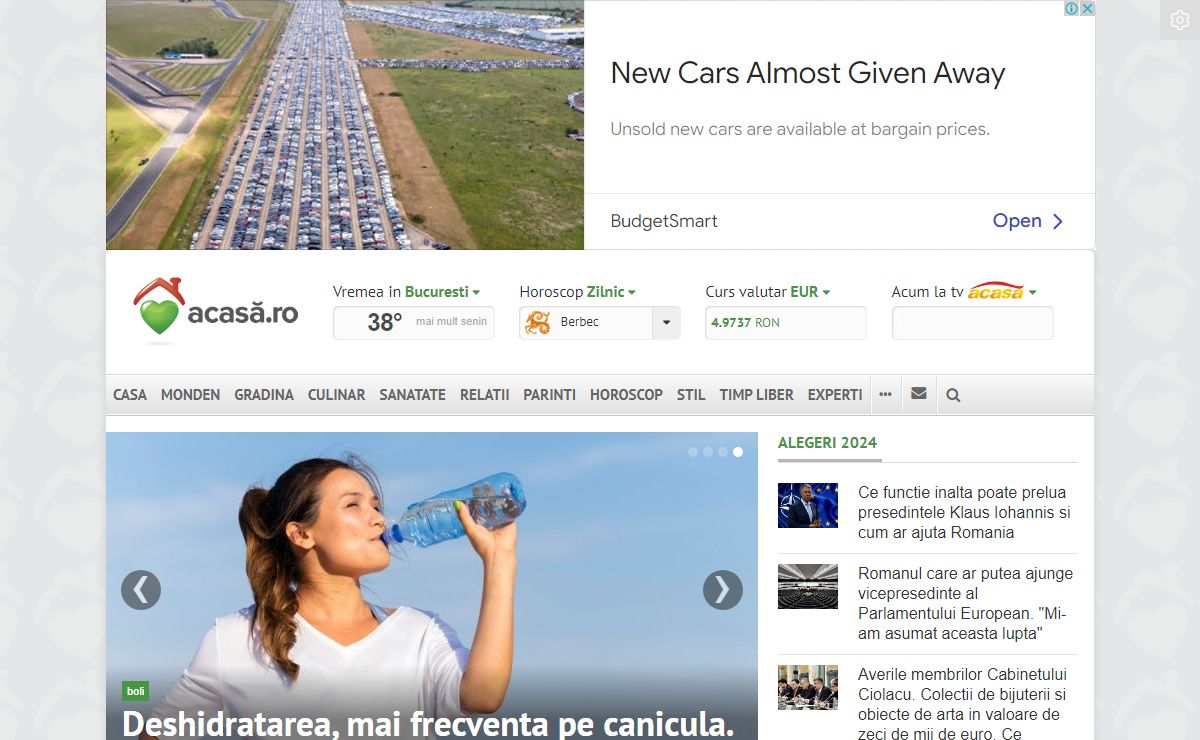Open the STIL menu
Viewport: 1200px width, 740px height.
(x=691, y=395)
